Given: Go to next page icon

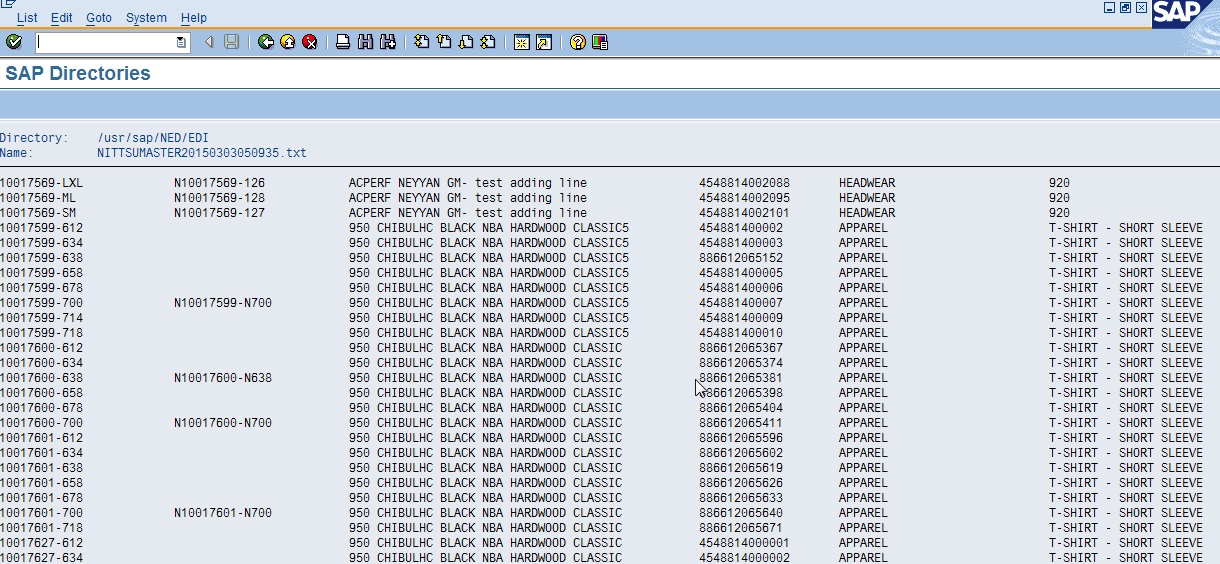Looking at the screenshot, I should click(465, 42).
